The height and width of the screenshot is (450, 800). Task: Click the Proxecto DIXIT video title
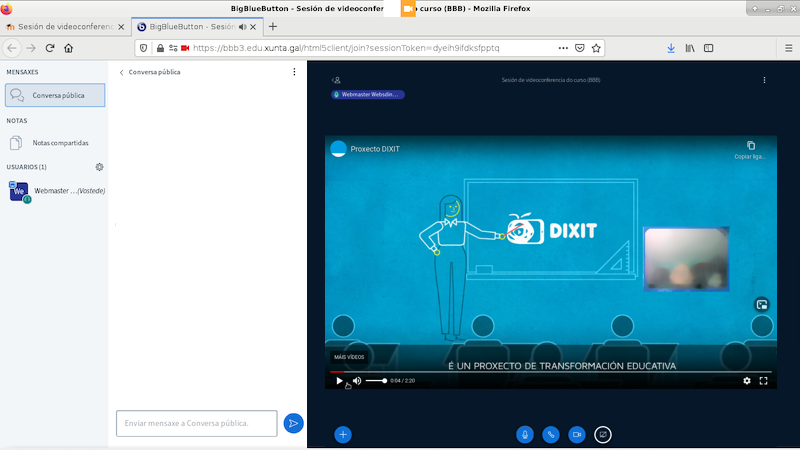point(375,149)
